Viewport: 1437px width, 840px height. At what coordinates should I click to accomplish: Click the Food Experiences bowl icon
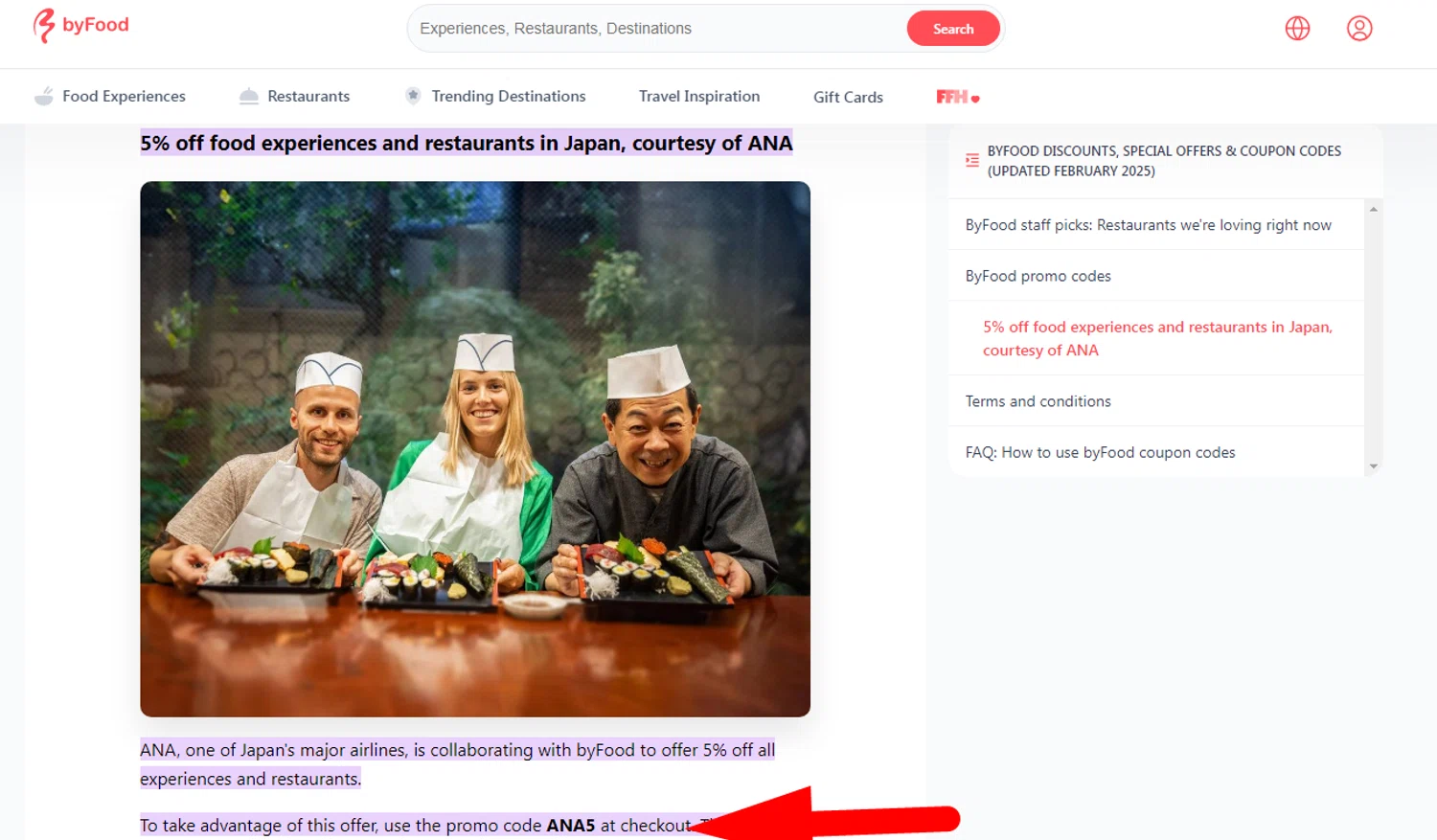[x=44, y=96]
